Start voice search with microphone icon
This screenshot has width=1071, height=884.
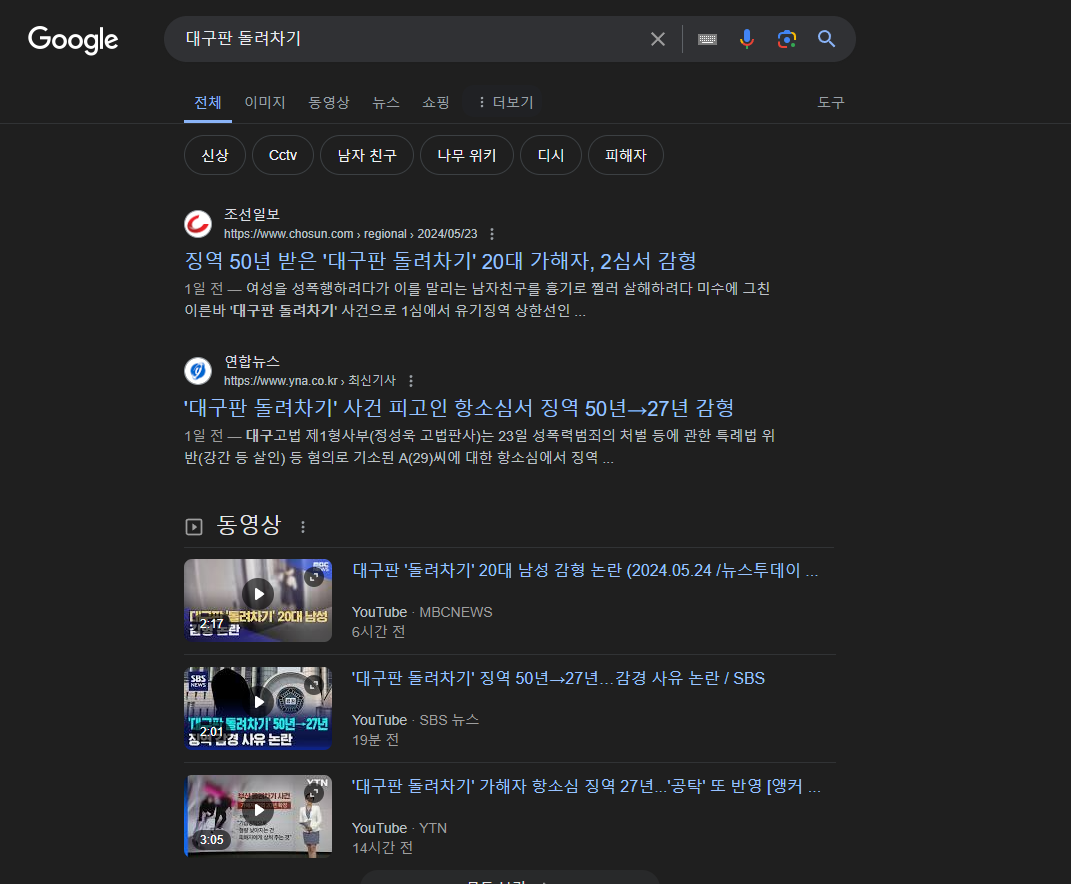[x=747, y=39]
